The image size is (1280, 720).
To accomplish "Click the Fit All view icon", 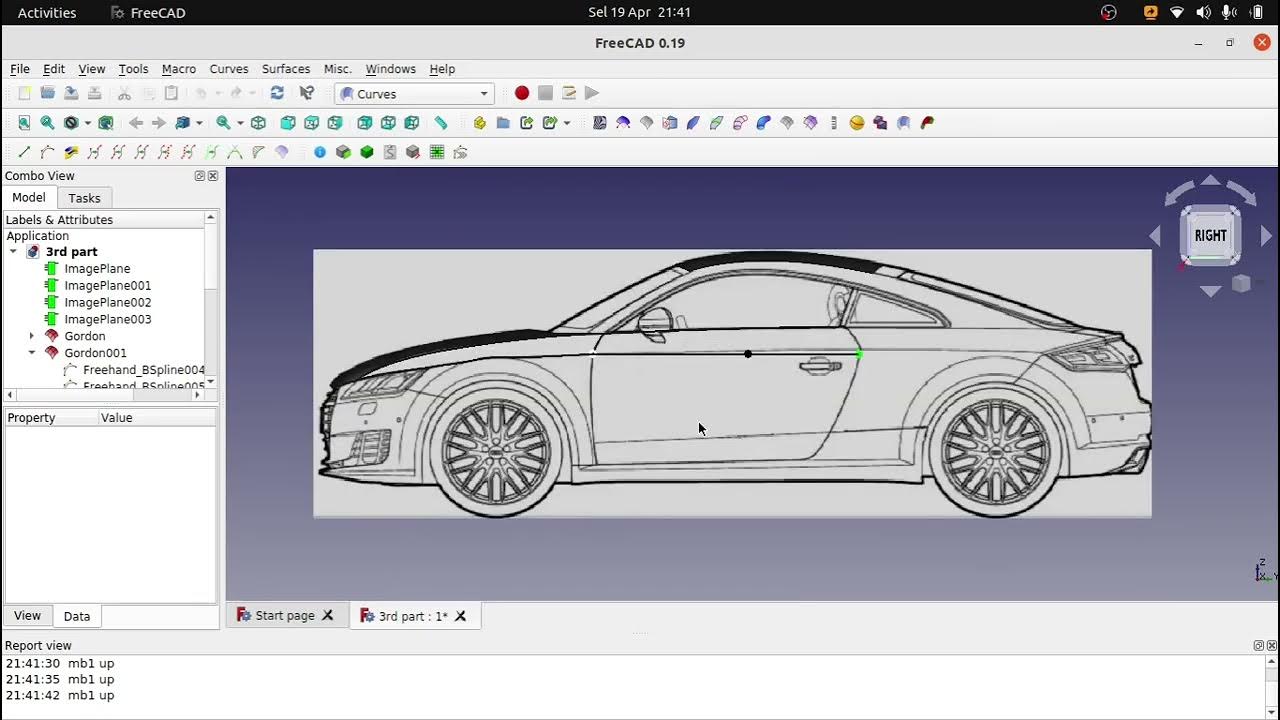I will 24,123.
